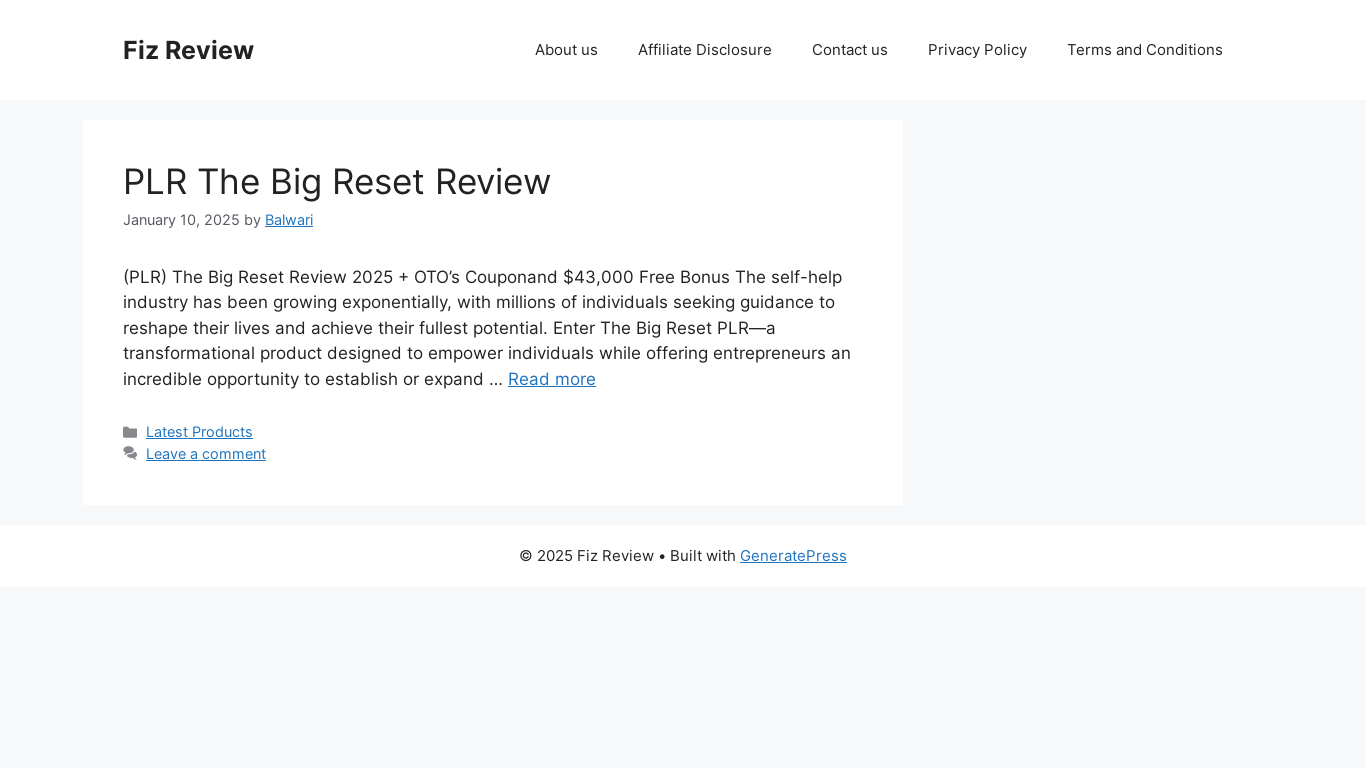The height and width of the screenshot is (768, 1366).
Task: Open the Fiz Review site title
Action: (x=188, y=50)
